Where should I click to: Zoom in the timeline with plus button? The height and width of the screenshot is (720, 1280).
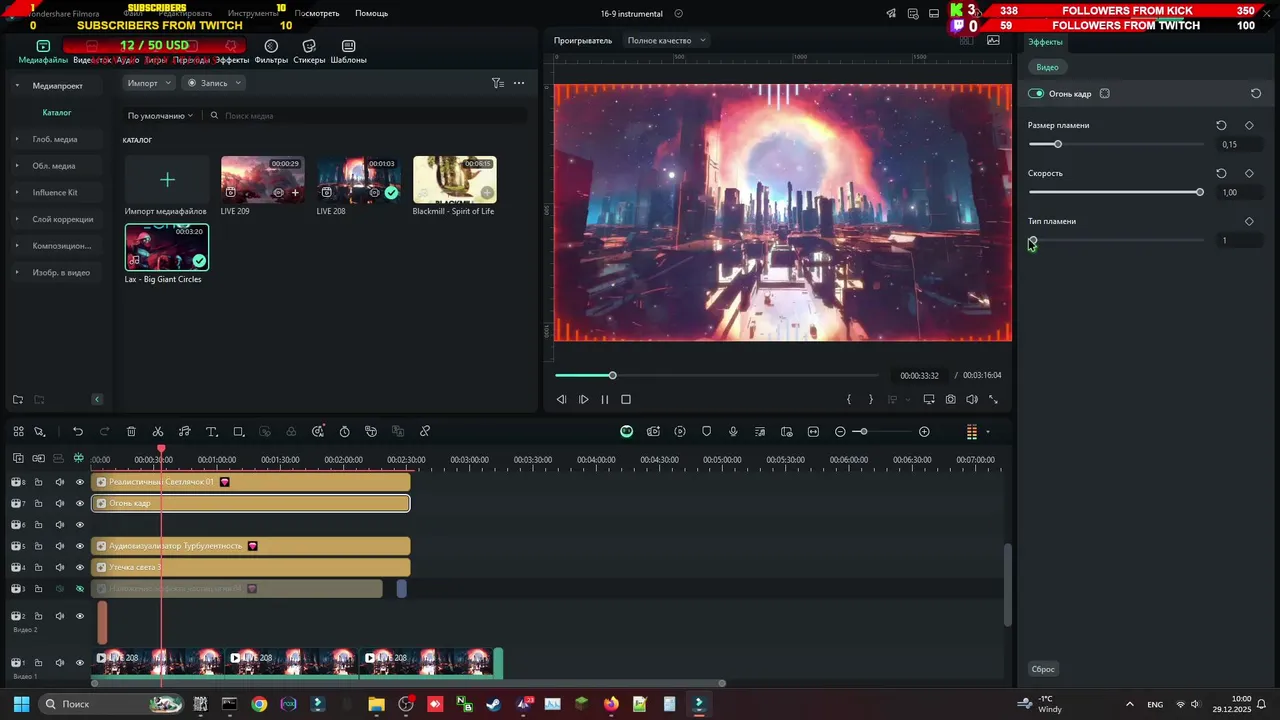[924, 432]
